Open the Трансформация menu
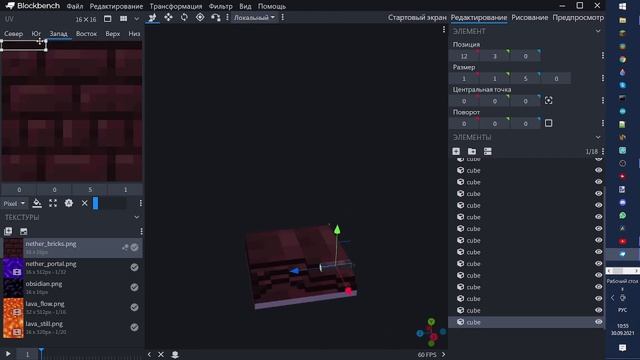Screen dimensions: 640x360 pyautogui.click(x=176, y=6)
